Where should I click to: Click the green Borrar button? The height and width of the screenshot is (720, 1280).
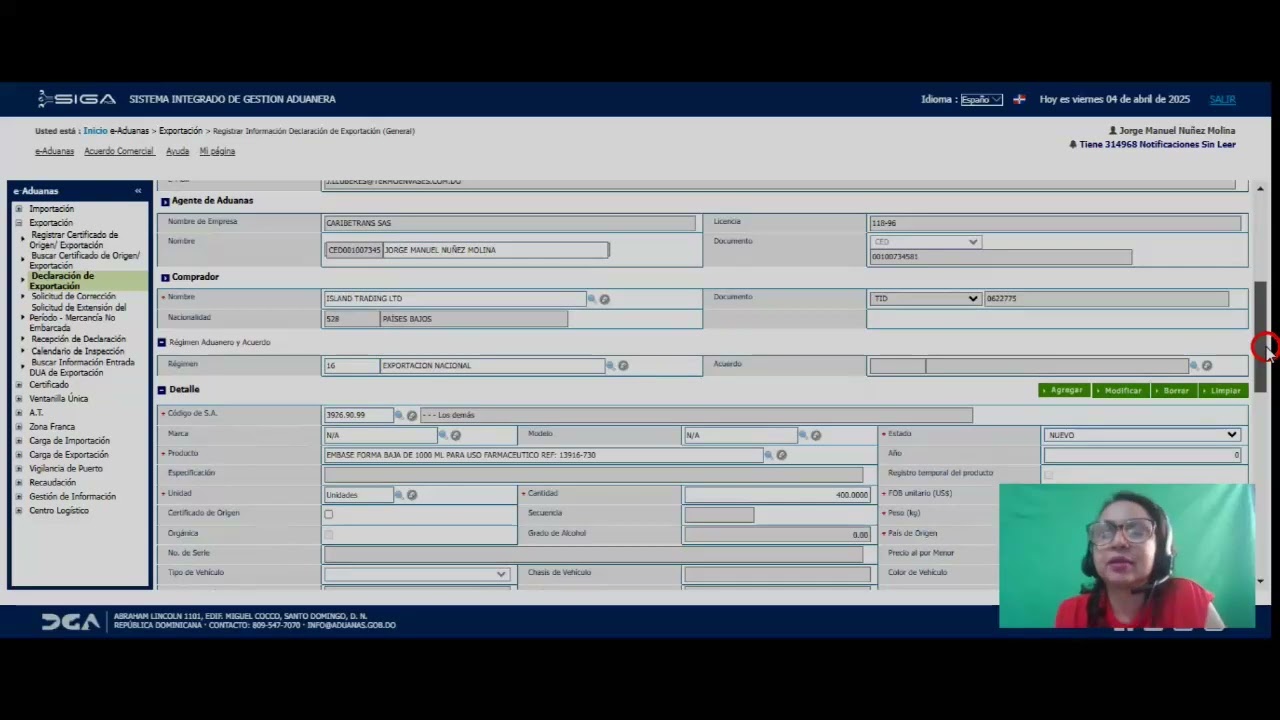click(x=1173, y=390)
